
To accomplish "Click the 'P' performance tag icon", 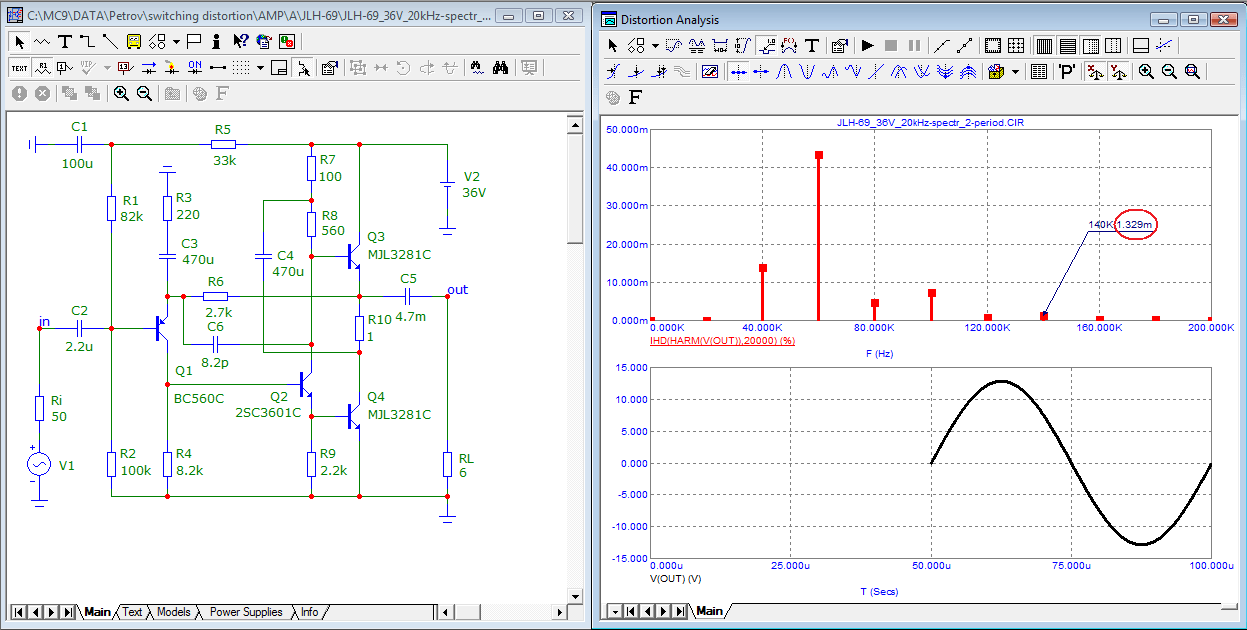I will click(x=1067, y=72).
